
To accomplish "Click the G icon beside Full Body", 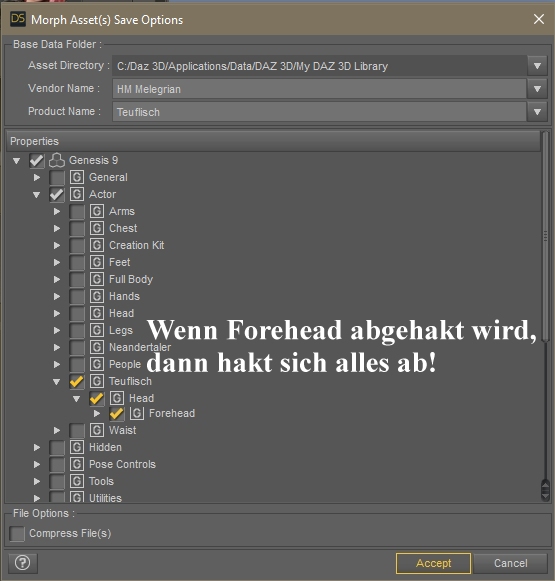I will [x=97, y=279].
